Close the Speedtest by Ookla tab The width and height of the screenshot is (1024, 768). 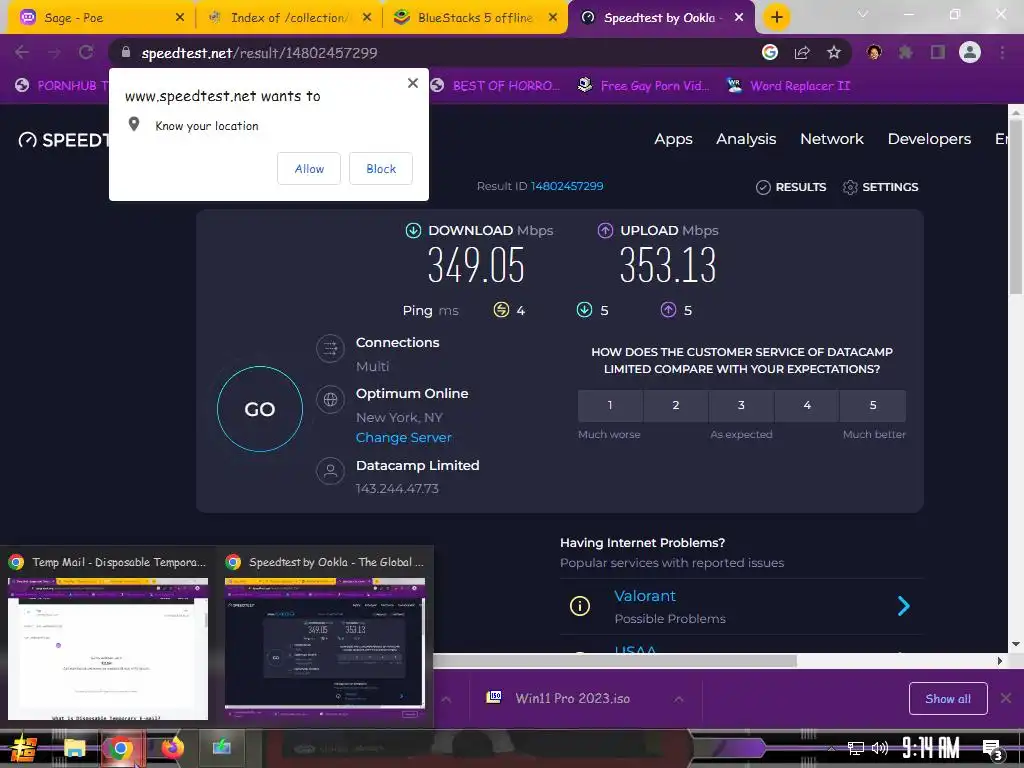point(739,18)
